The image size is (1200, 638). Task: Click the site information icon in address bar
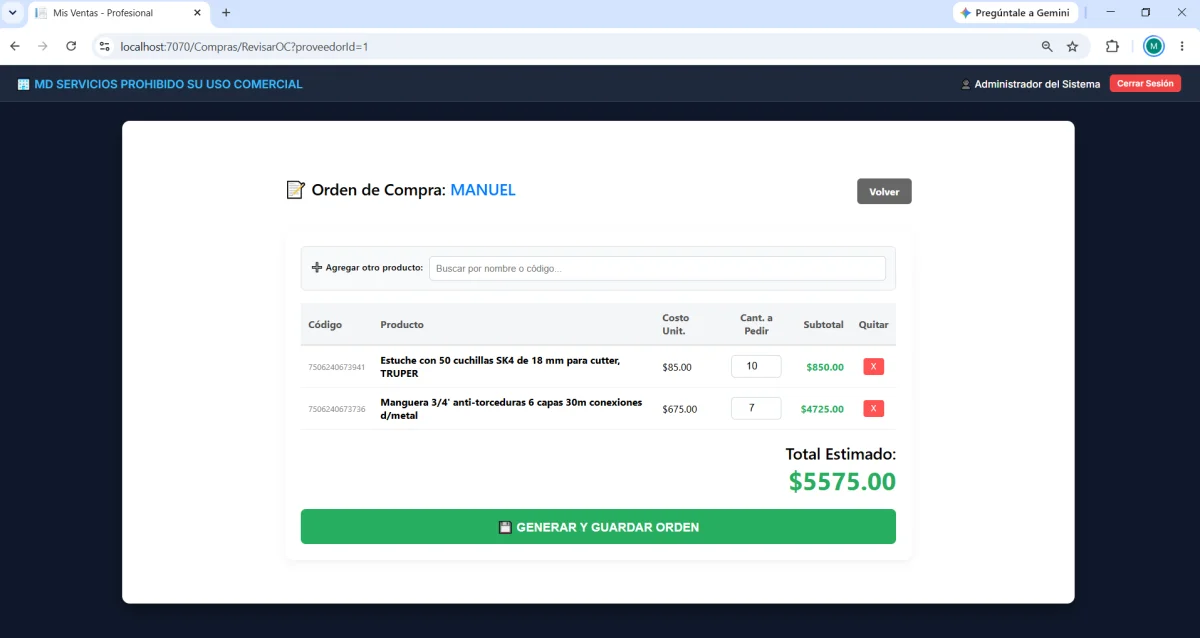(103, 46)
